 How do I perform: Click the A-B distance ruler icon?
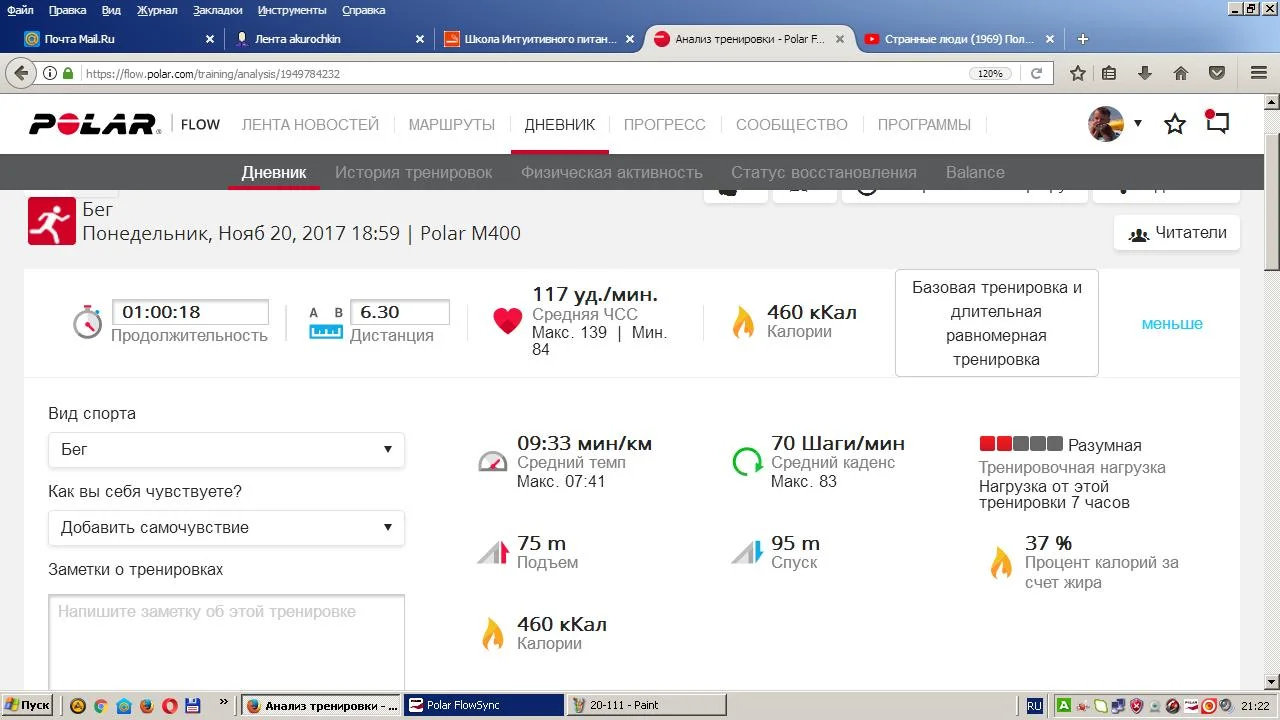coord(326,322)
